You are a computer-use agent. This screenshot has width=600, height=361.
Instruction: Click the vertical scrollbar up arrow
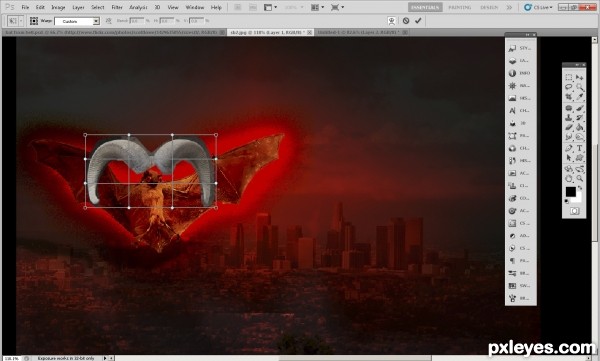click(x=595, y=39)
